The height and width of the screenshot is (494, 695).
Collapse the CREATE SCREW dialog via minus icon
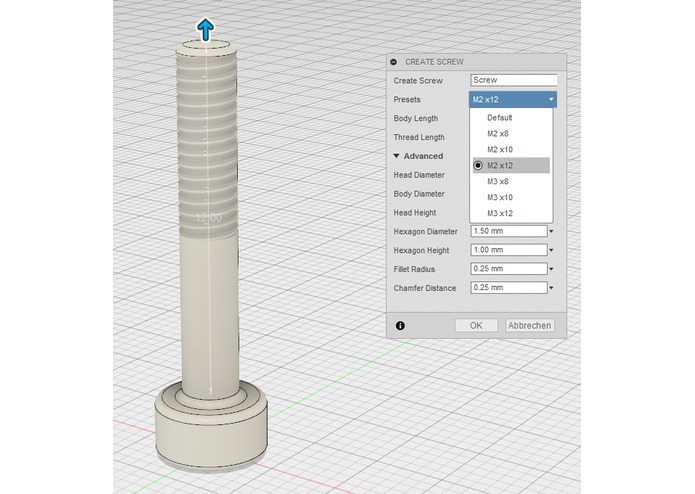[x=394, y=62]
